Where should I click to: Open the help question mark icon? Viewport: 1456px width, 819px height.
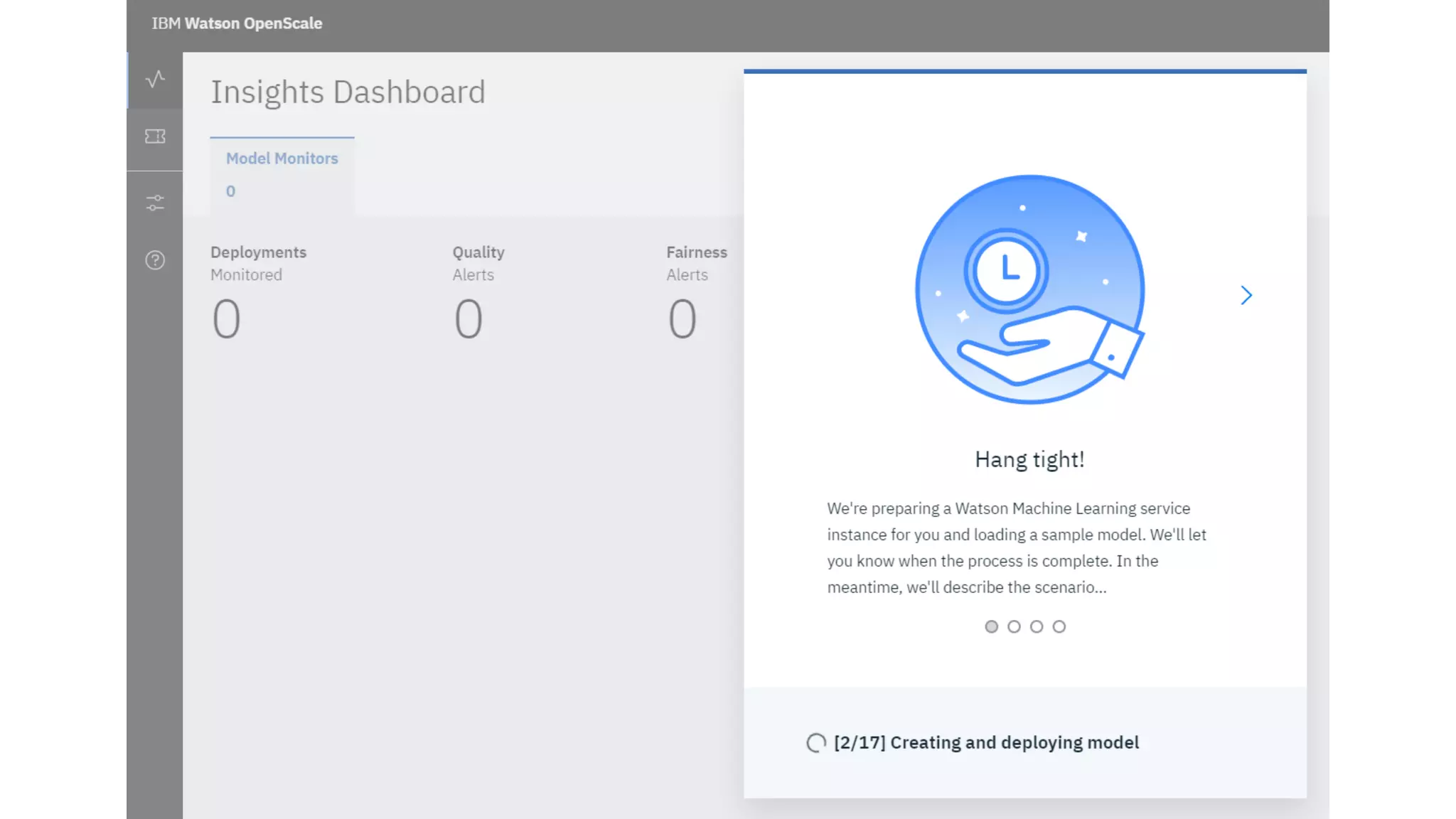click(x=155, y=260)
